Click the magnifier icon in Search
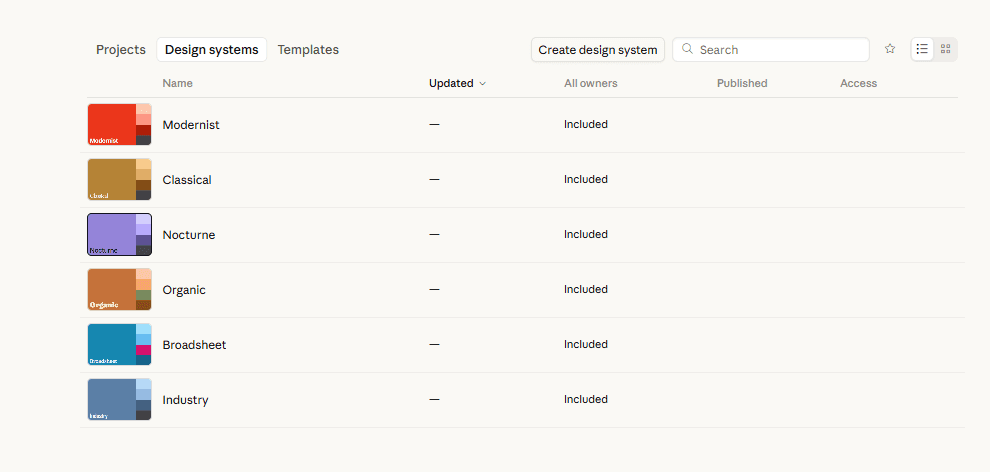Image resolution: width=990 pixels, height=472 pixels. [688, 49]
